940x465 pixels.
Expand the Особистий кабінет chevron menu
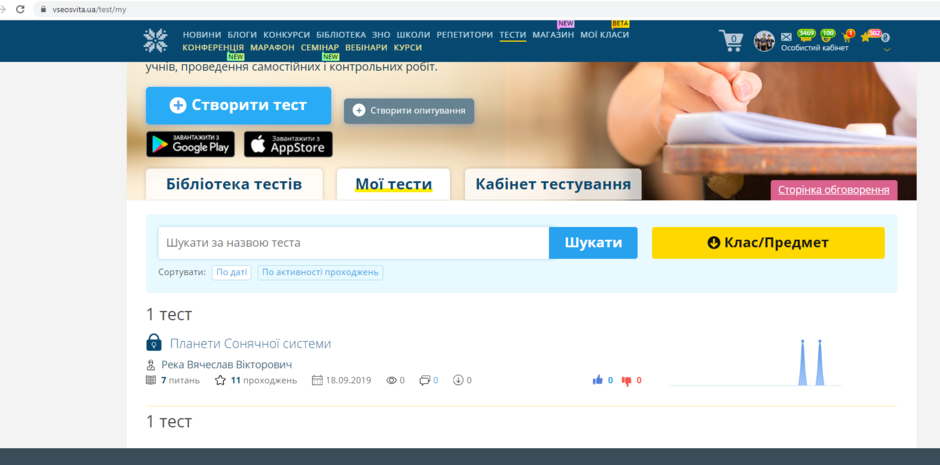[886, 49]
